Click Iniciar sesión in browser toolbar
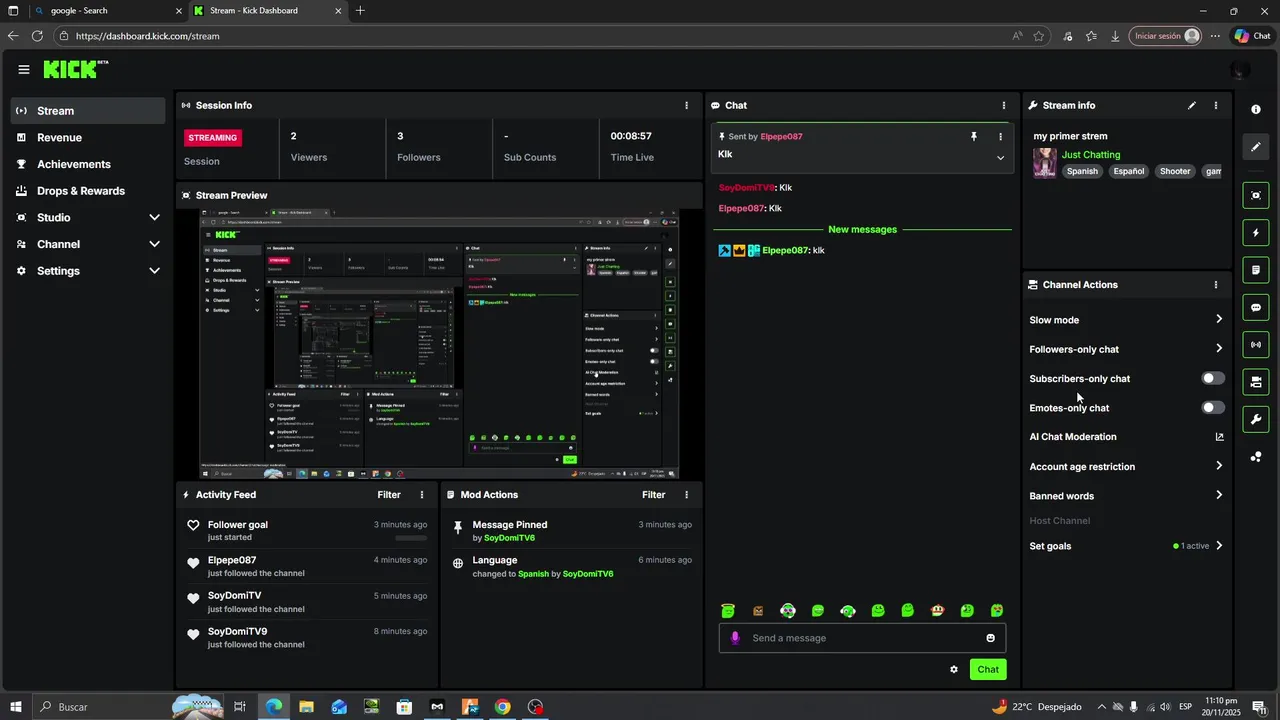This screenshot has width=1280, height=720. click(x=1165, y=36)
